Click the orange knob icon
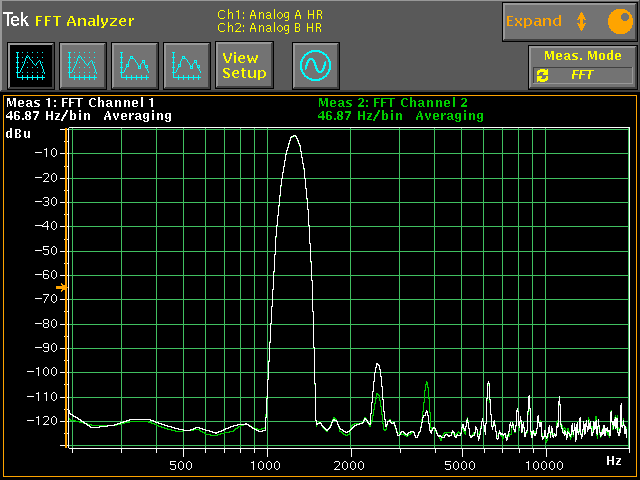This screenshot has width=640, height=480. pyautogui.click(x=617, y=21)
